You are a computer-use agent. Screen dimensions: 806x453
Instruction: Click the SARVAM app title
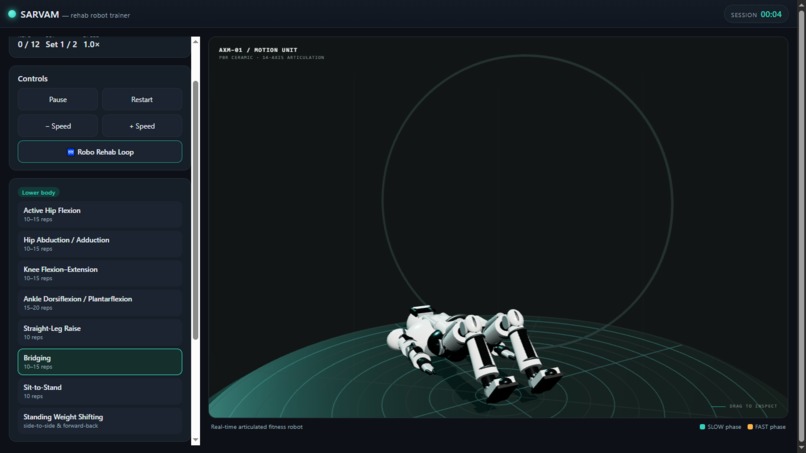40,14
